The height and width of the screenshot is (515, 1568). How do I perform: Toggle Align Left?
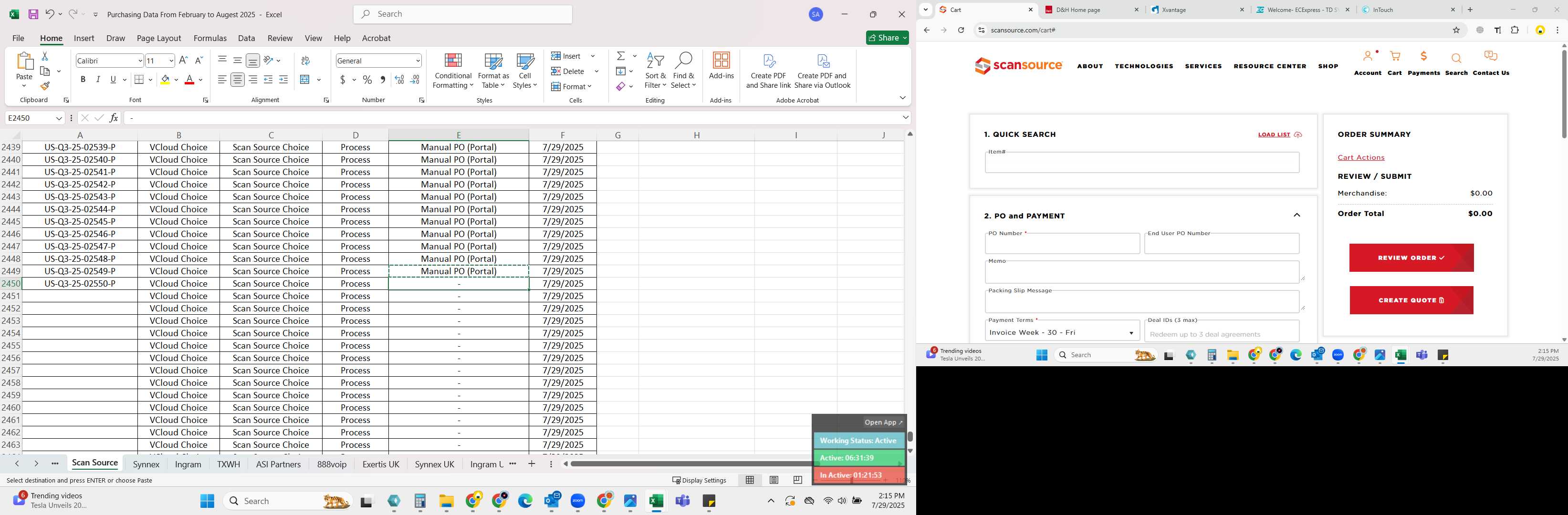pos(222,80)
